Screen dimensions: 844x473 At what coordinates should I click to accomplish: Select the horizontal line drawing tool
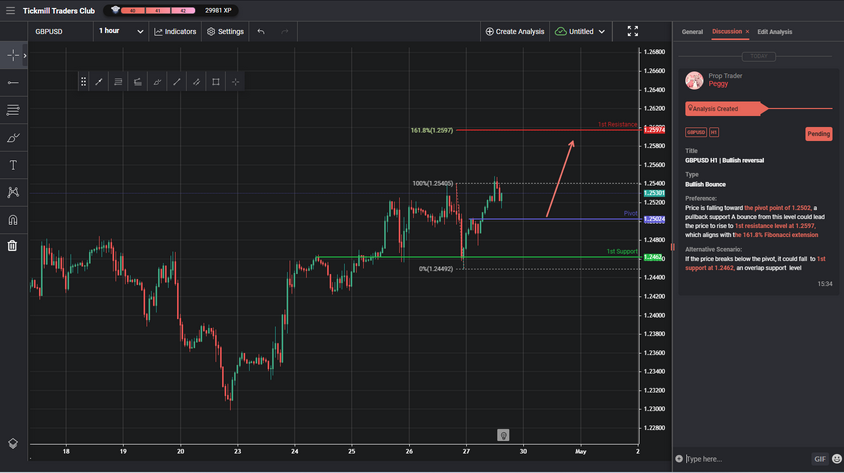tap(13, 83)
